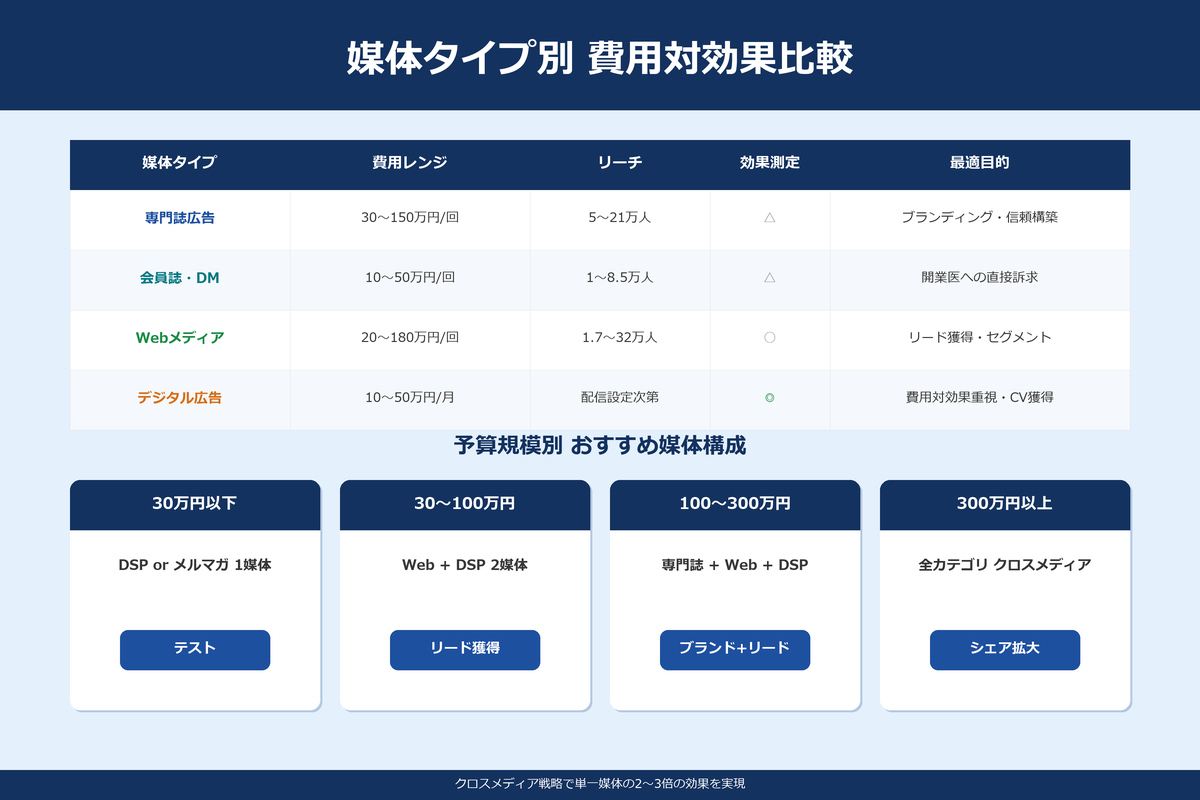Select the デジタル広告 row label

click(x=178, y=398)
